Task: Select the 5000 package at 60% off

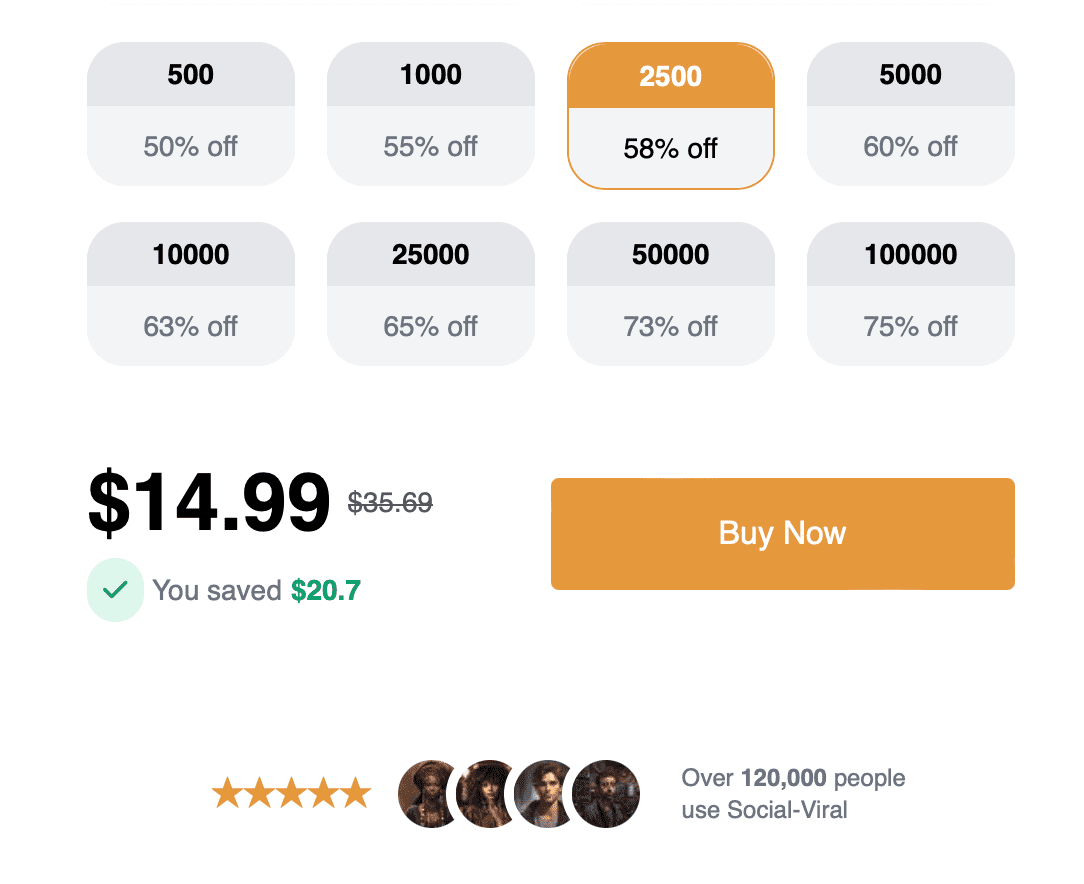Action: click(x=910, y=113)
